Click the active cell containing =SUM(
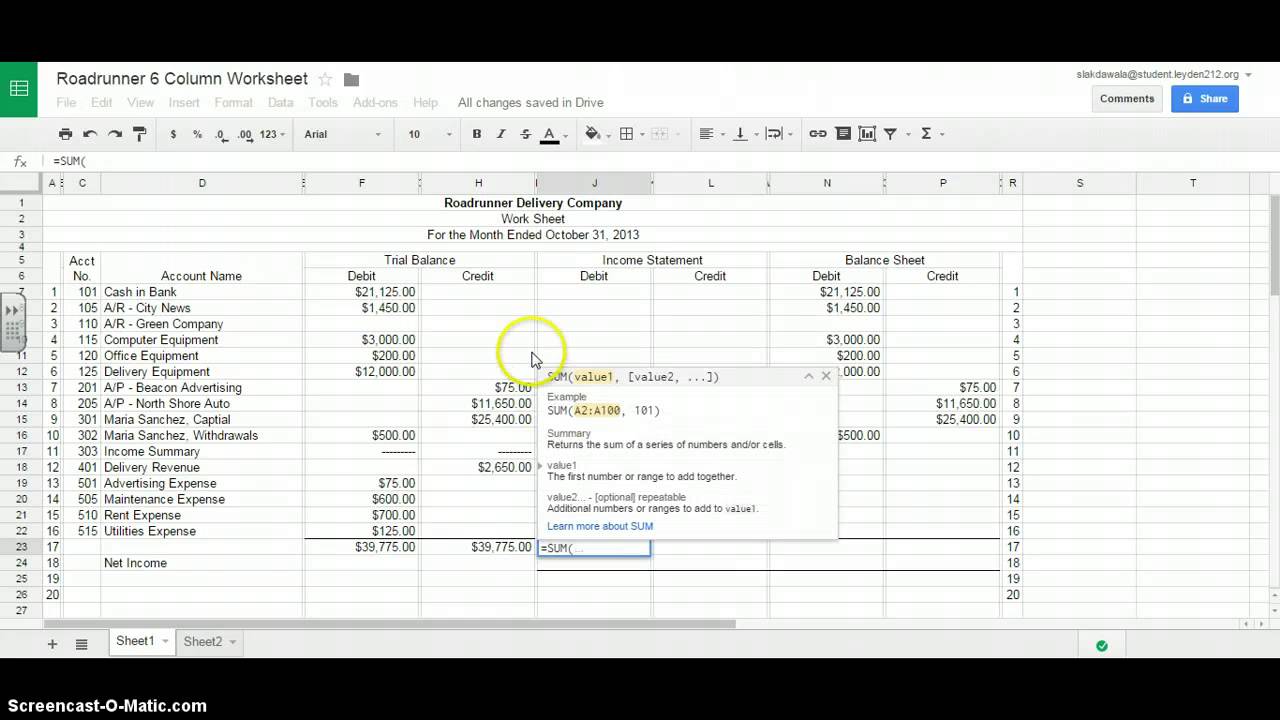Image resolution: width=1280 pixels, height=720 pixels. coord(594,548)
